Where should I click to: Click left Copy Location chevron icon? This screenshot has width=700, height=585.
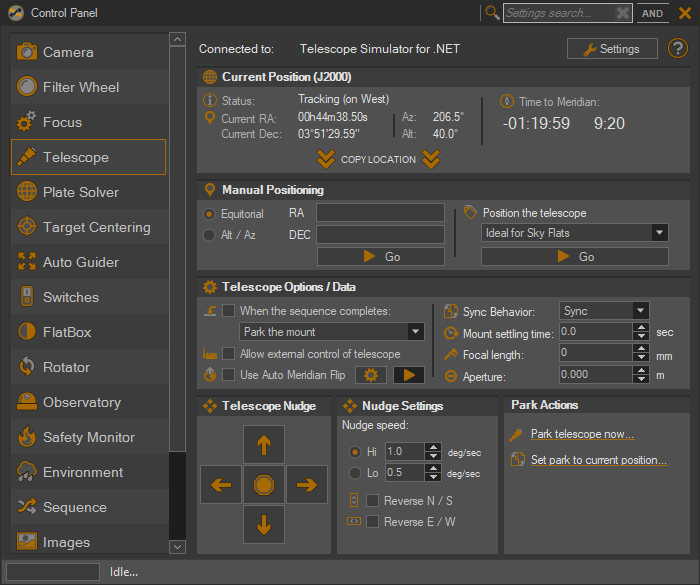click(x=326, y=159)
